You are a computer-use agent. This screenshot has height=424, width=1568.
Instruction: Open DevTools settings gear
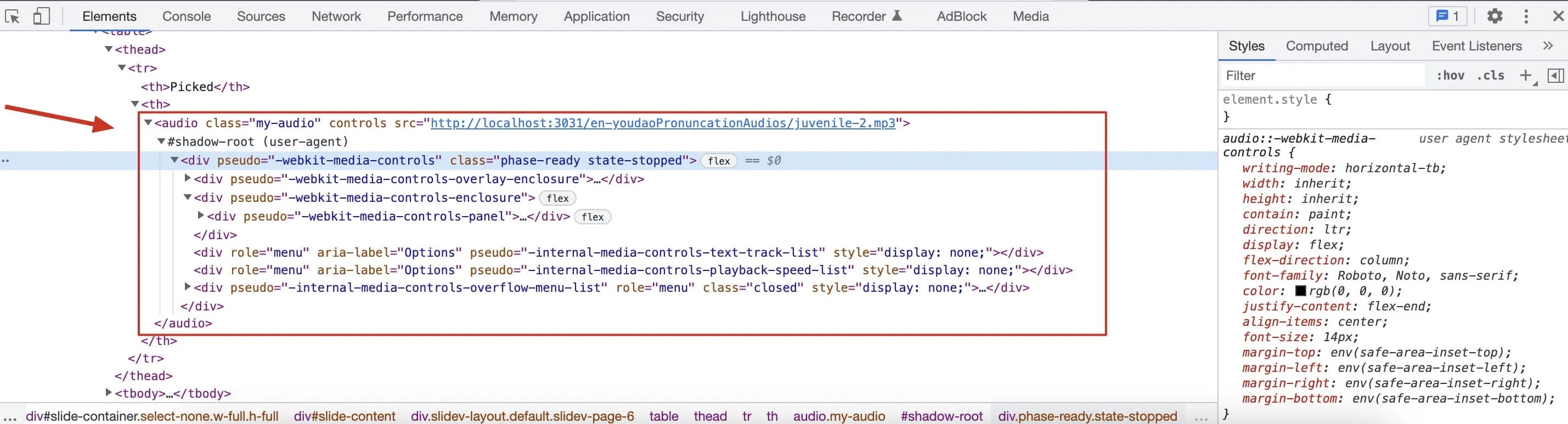pos(1494,16)
